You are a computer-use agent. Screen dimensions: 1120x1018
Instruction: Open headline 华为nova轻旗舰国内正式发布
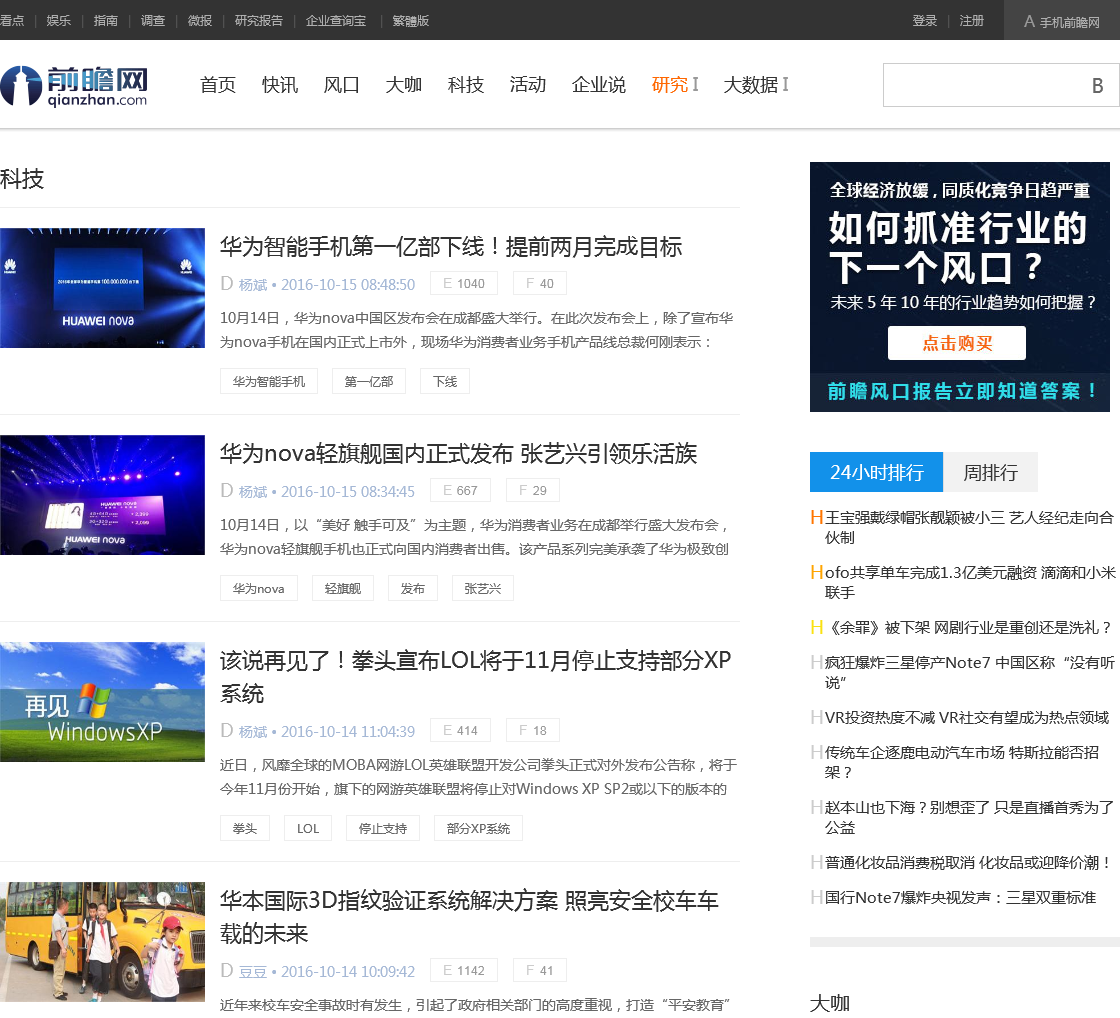click(x=459, y=454)
